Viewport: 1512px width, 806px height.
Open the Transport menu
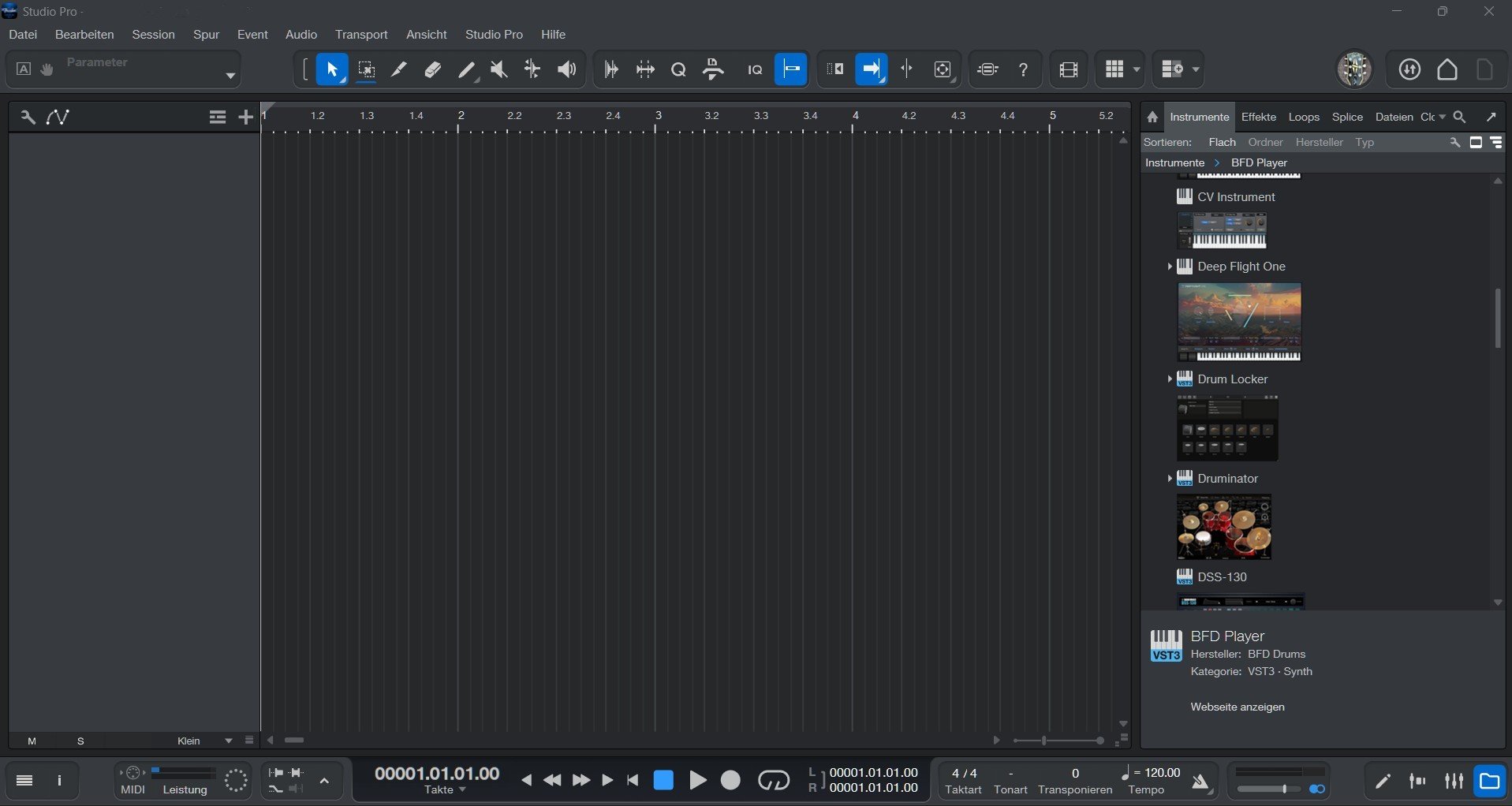[x=361, y=35]
